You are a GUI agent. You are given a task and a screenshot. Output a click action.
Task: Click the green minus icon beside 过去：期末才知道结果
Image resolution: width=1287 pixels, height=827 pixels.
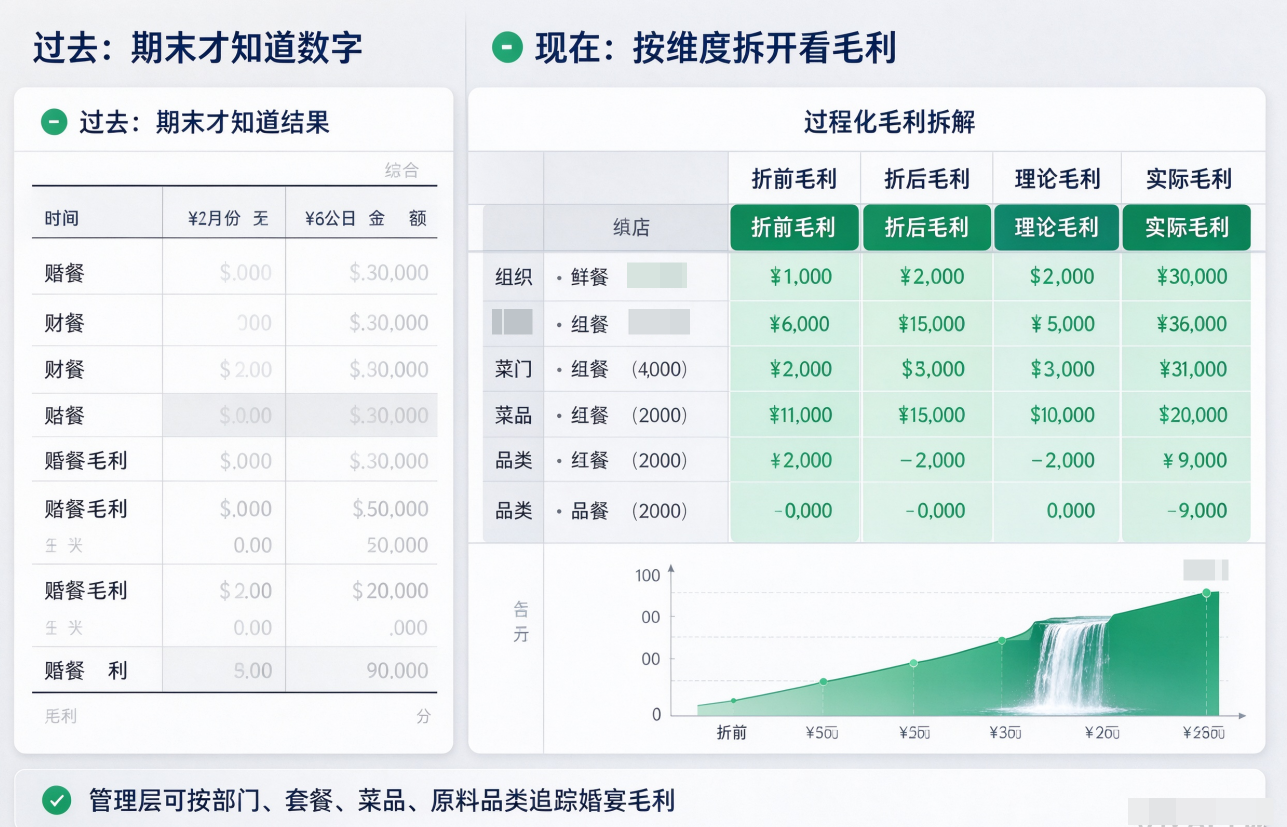tap(54, 122)
